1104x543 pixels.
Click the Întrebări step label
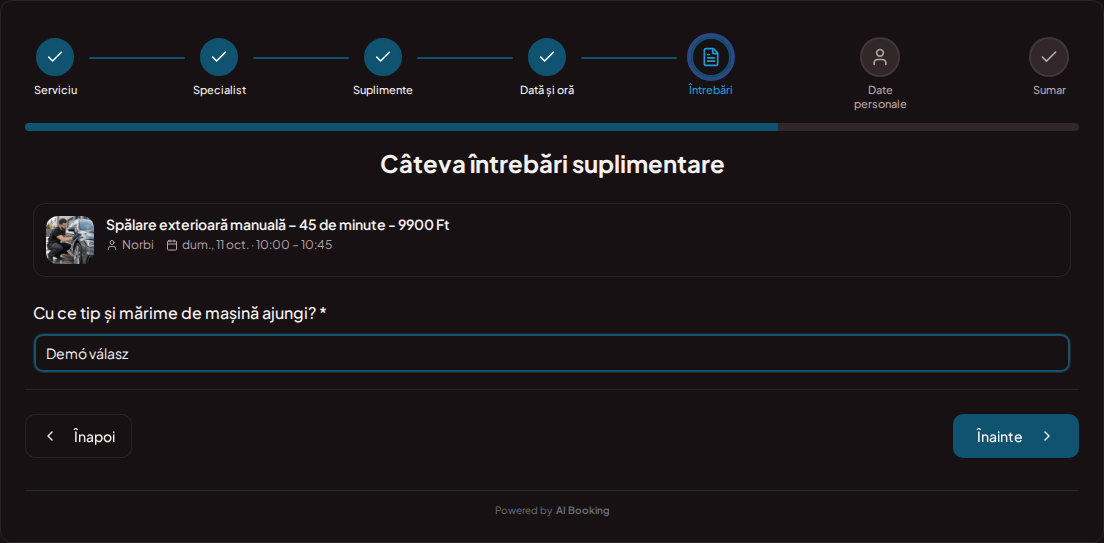710,90
